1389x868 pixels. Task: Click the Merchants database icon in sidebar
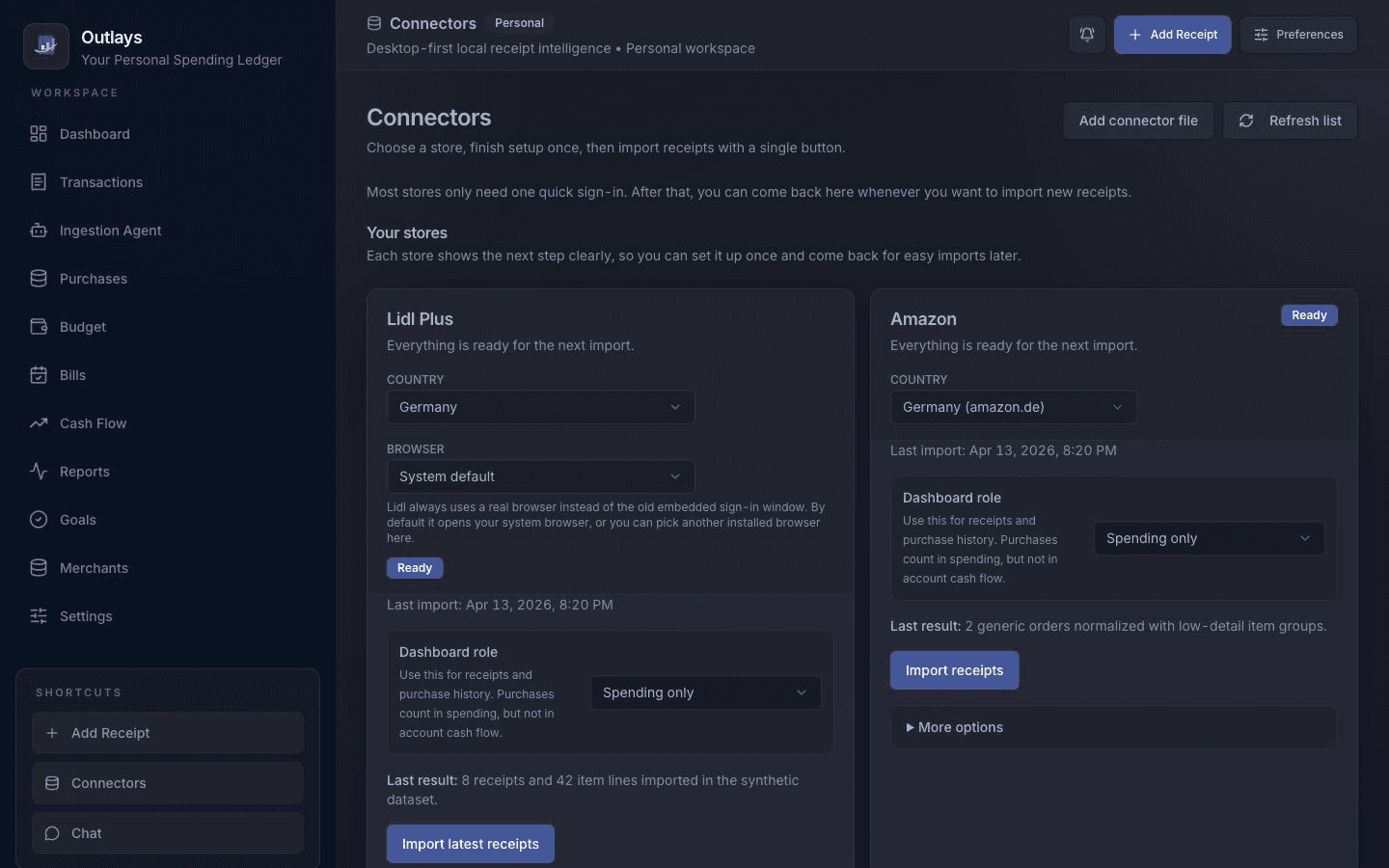point(39,568)
